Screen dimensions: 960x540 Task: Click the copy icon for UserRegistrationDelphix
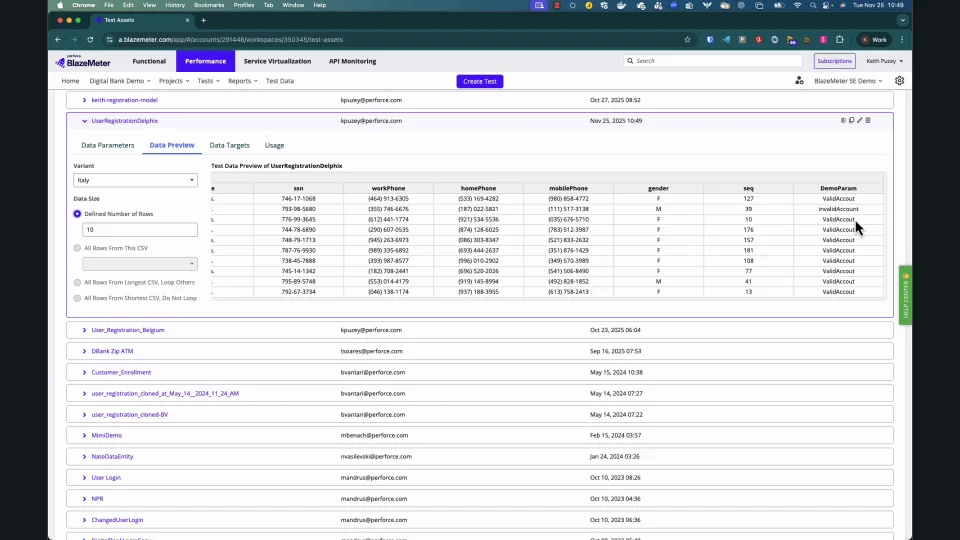pyautogui.click(x=851, y=120)
